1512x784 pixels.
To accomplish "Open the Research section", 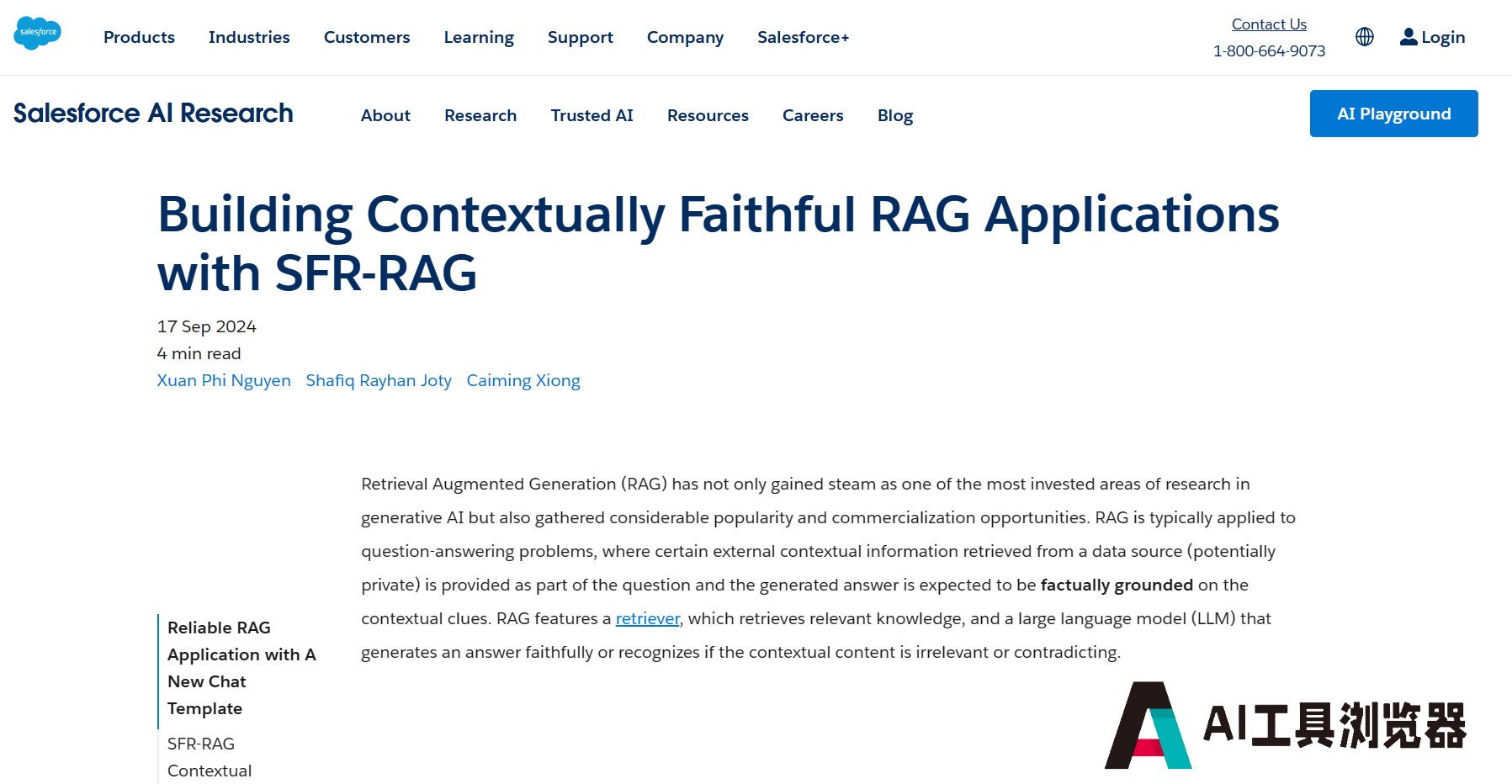I will click(x=480, y=115).
